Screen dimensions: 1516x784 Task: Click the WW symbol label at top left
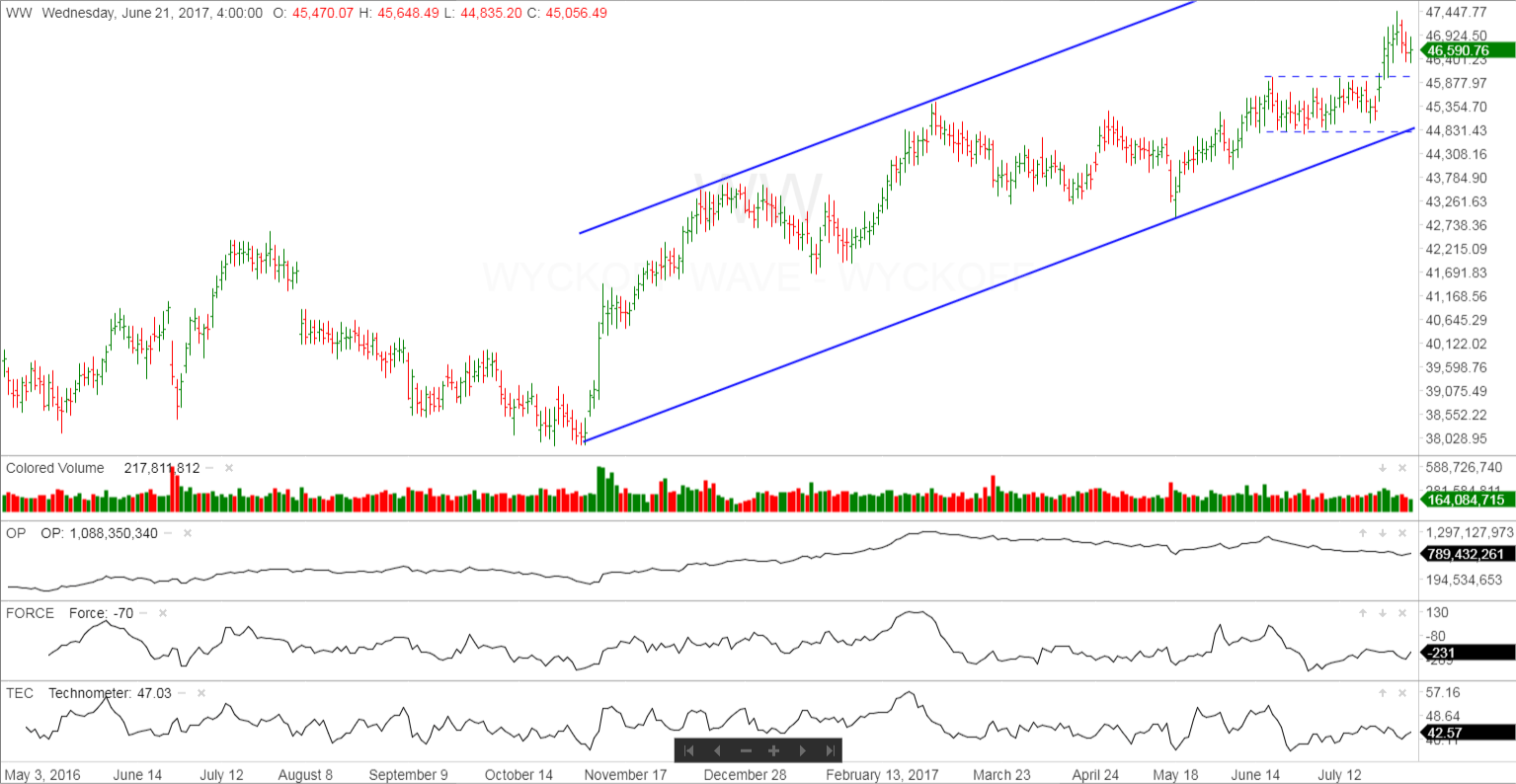point(18,13)
